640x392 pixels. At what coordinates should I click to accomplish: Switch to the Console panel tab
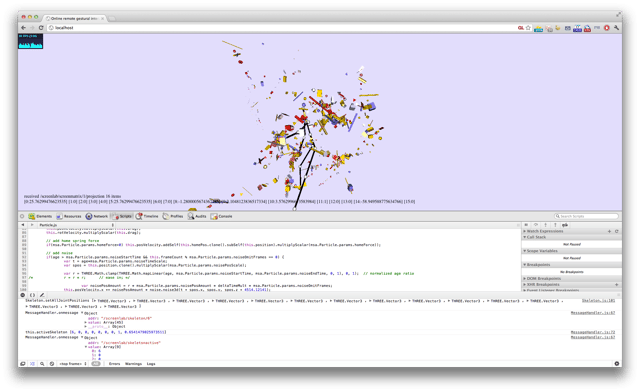221,216
